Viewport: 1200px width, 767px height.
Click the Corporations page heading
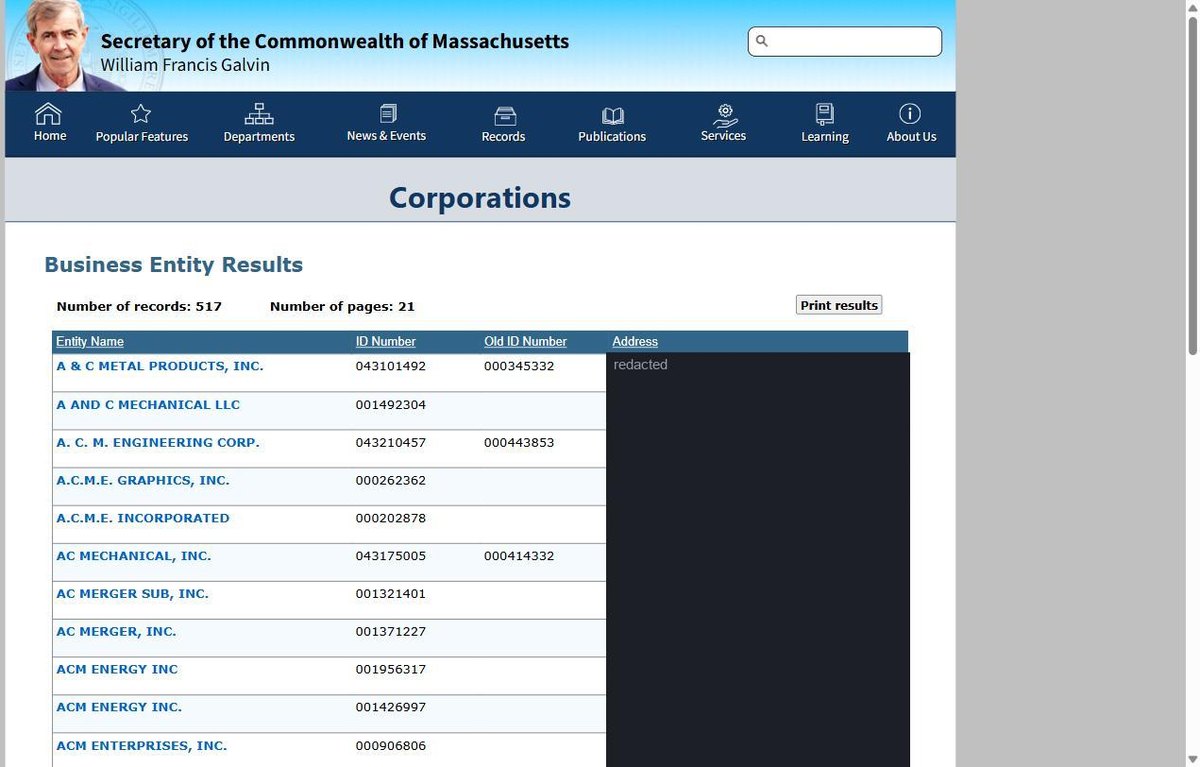pos(480,197)
